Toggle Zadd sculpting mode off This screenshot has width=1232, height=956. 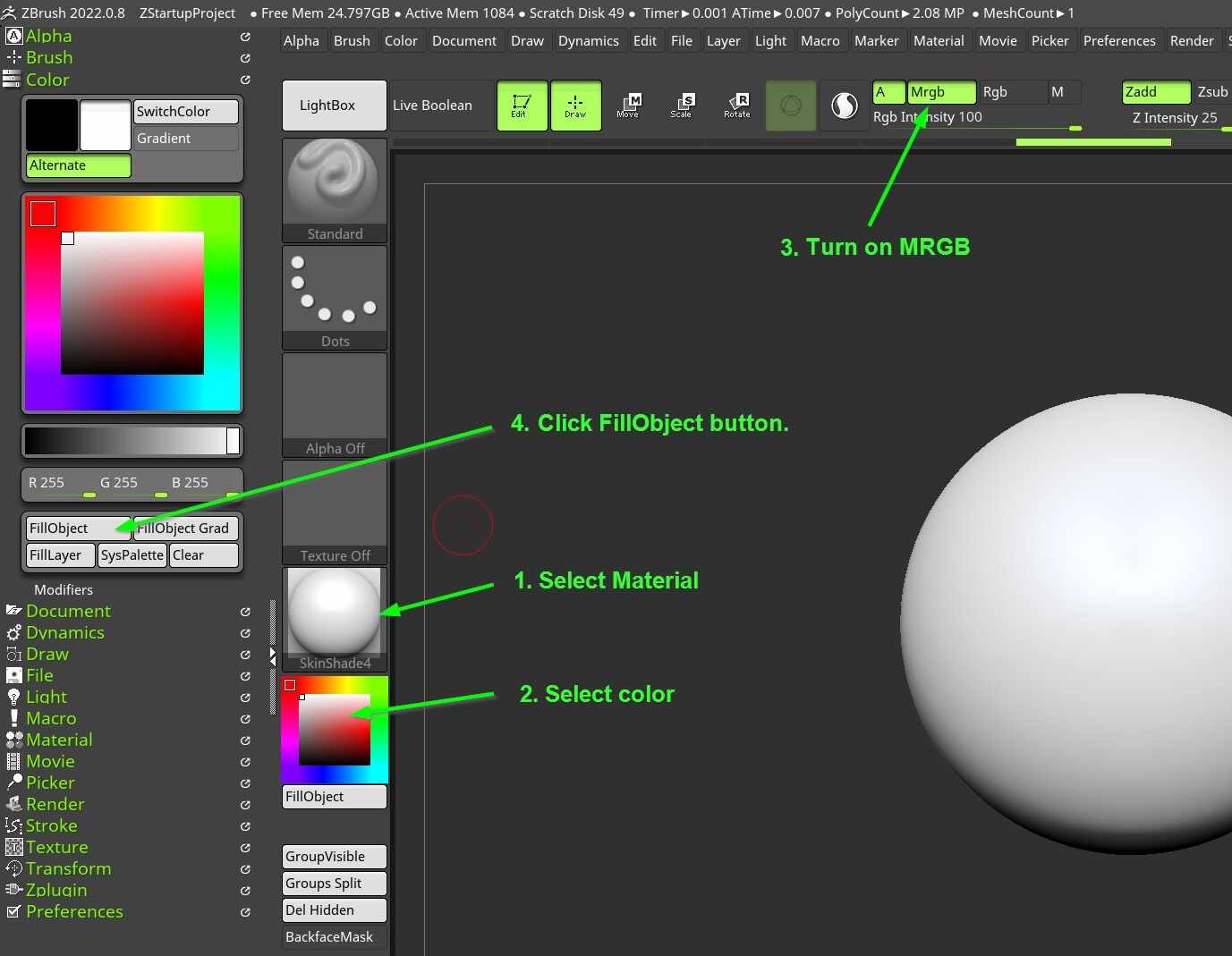(1154, 91)
